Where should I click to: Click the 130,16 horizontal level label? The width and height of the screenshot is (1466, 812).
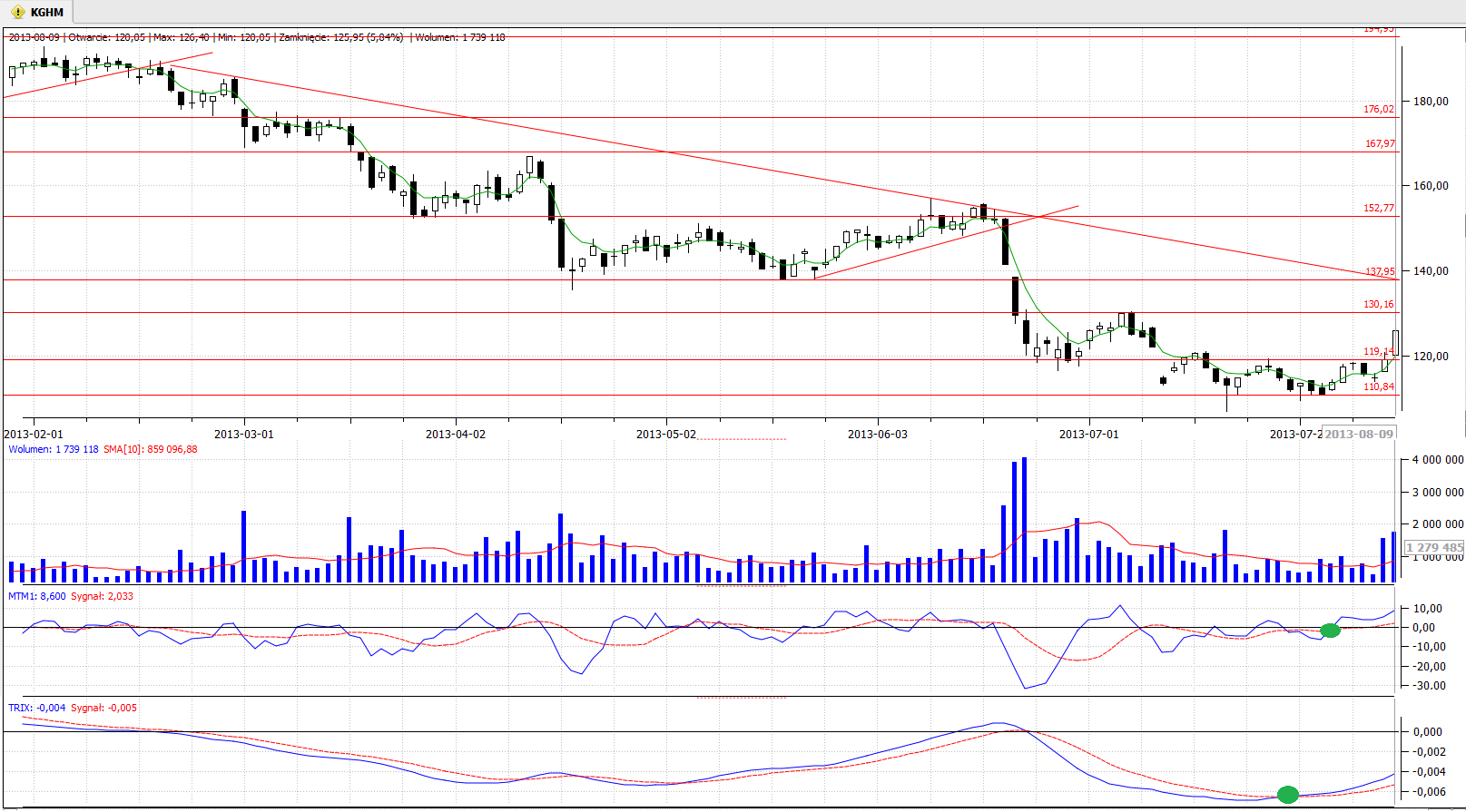(x=1379, y=304)
